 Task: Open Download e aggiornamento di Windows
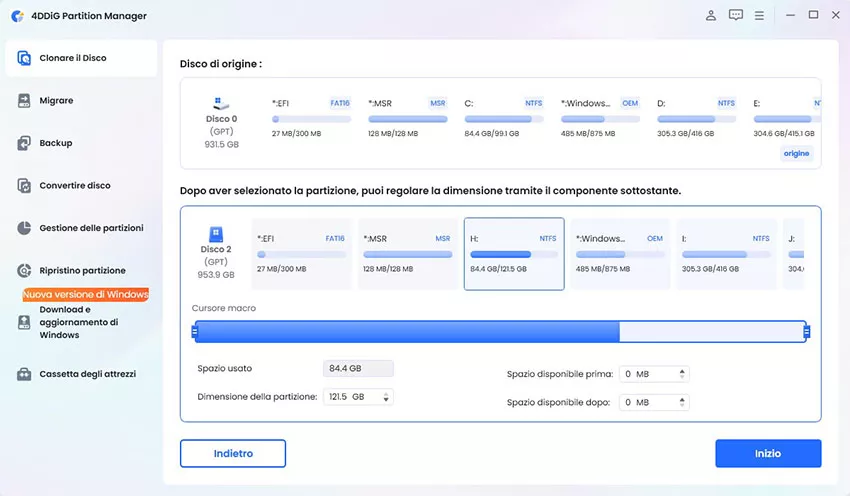point(24,322)
